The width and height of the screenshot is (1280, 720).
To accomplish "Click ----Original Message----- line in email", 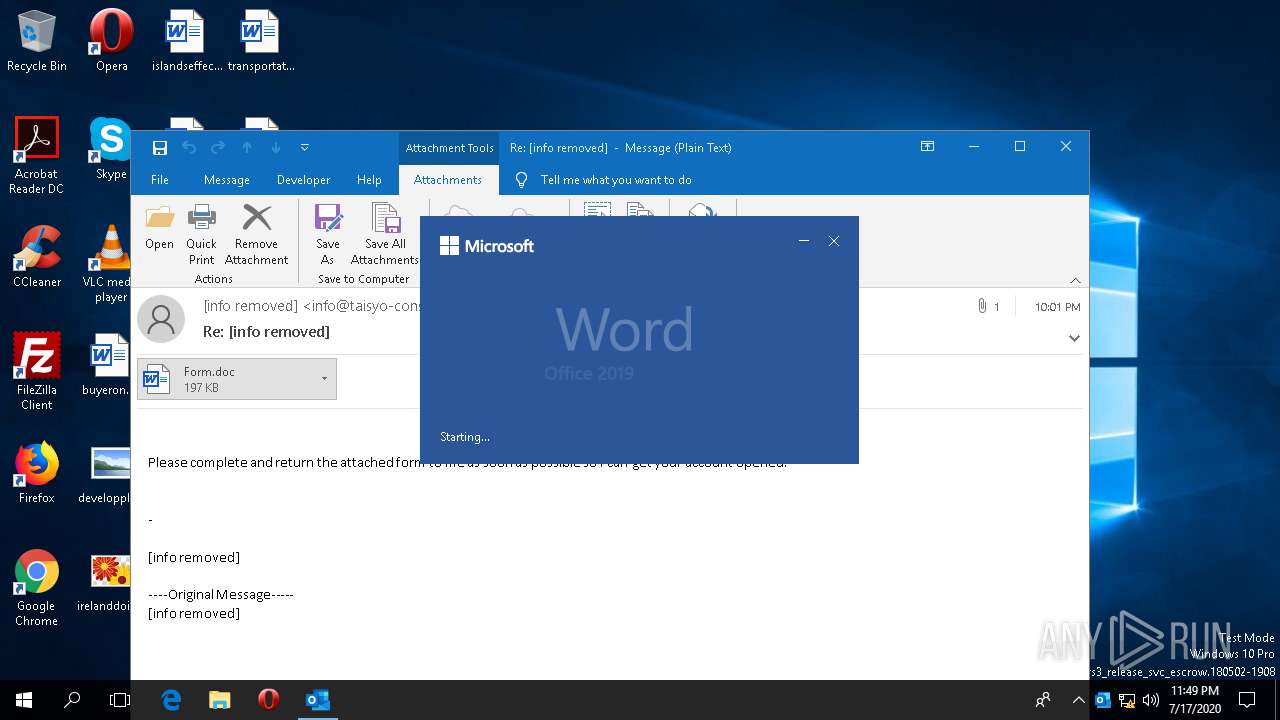I will pos(221,594).
